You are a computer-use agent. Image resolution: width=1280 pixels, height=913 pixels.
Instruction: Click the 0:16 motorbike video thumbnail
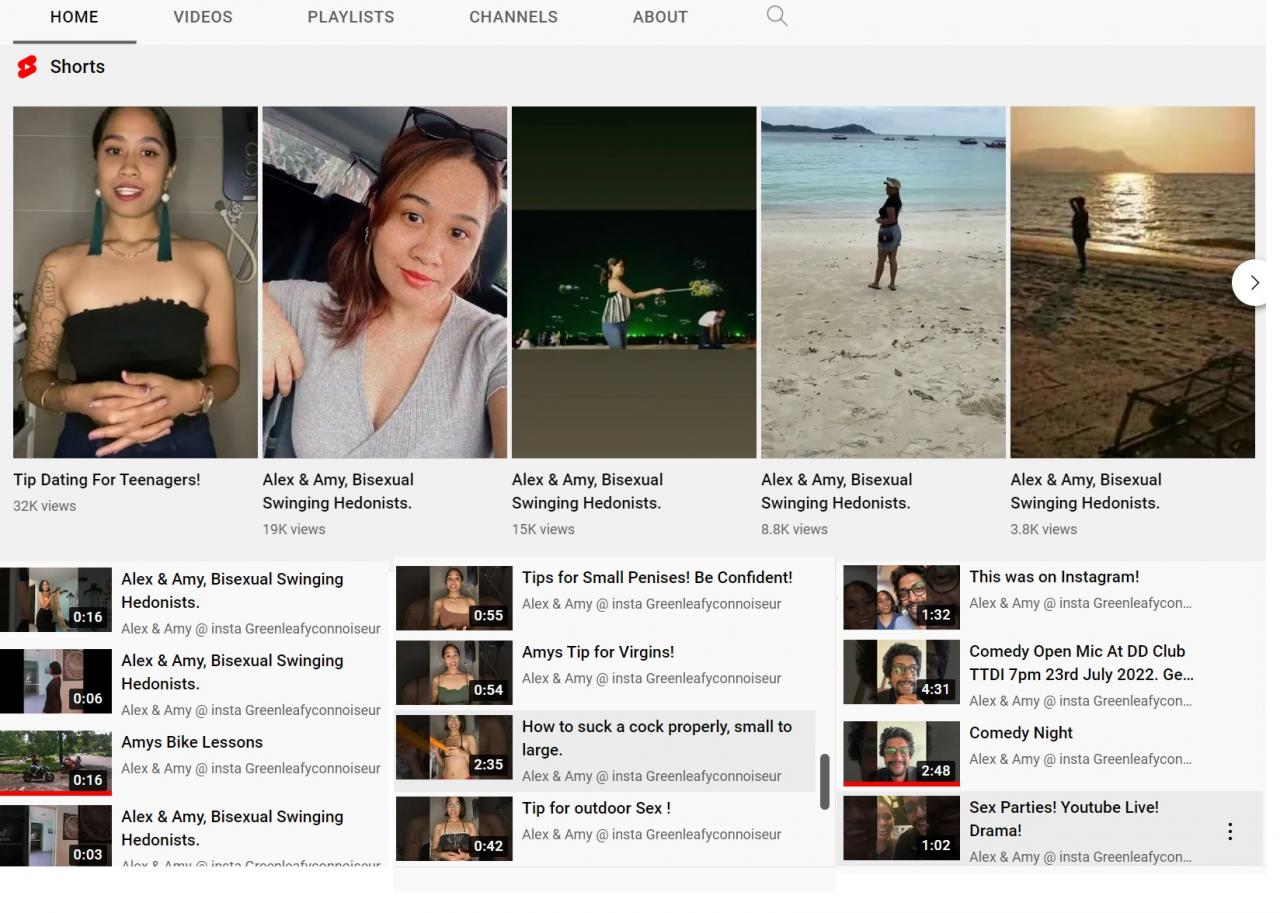(x=55, y=762)
